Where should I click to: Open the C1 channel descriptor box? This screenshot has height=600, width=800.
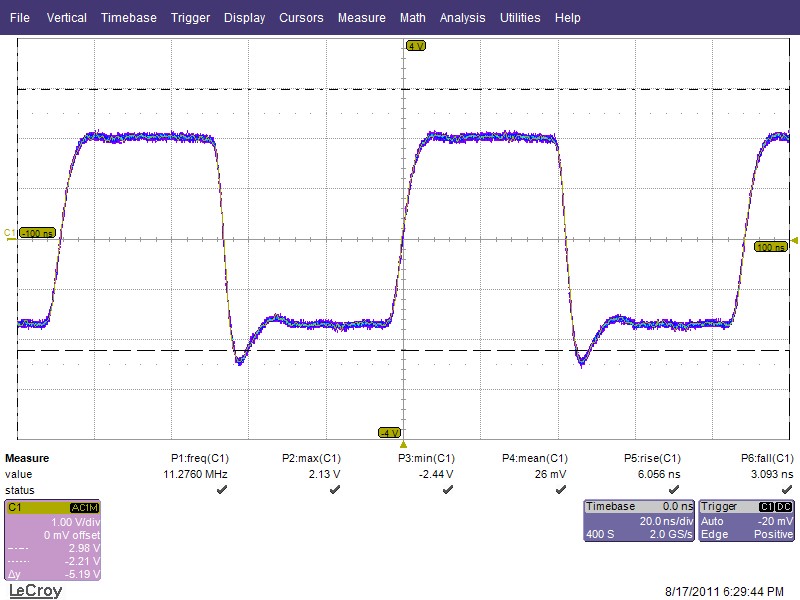point(53,540)
